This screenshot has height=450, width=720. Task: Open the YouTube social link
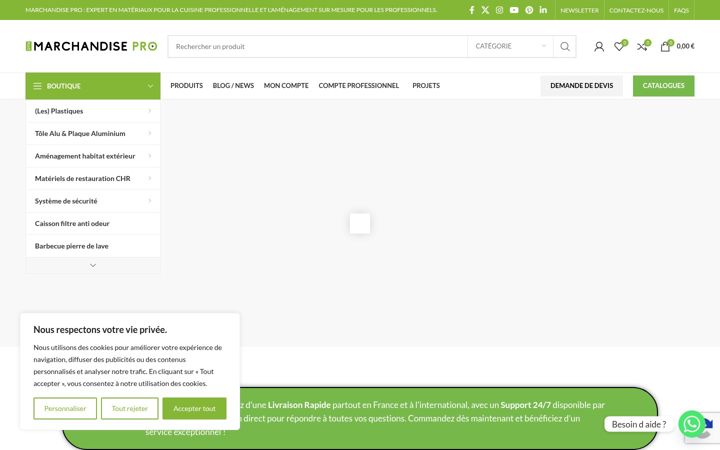(x=514, y=10)
